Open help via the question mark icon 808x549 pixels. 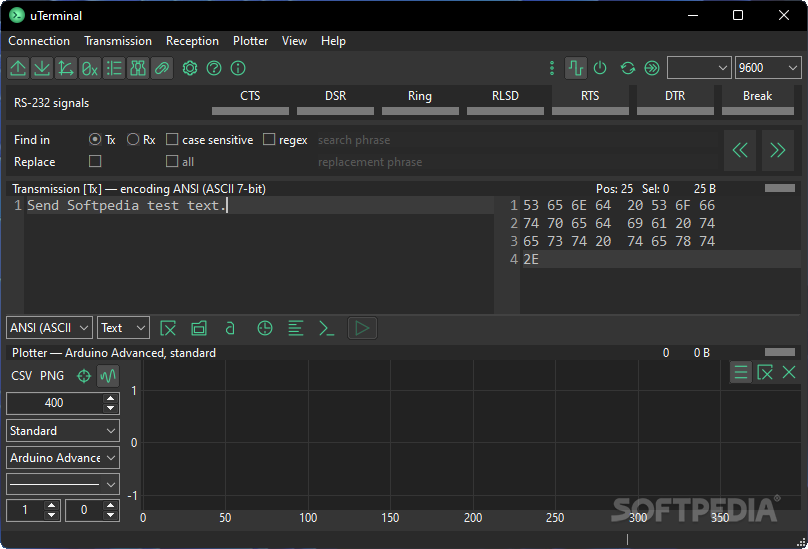[214, 68]
